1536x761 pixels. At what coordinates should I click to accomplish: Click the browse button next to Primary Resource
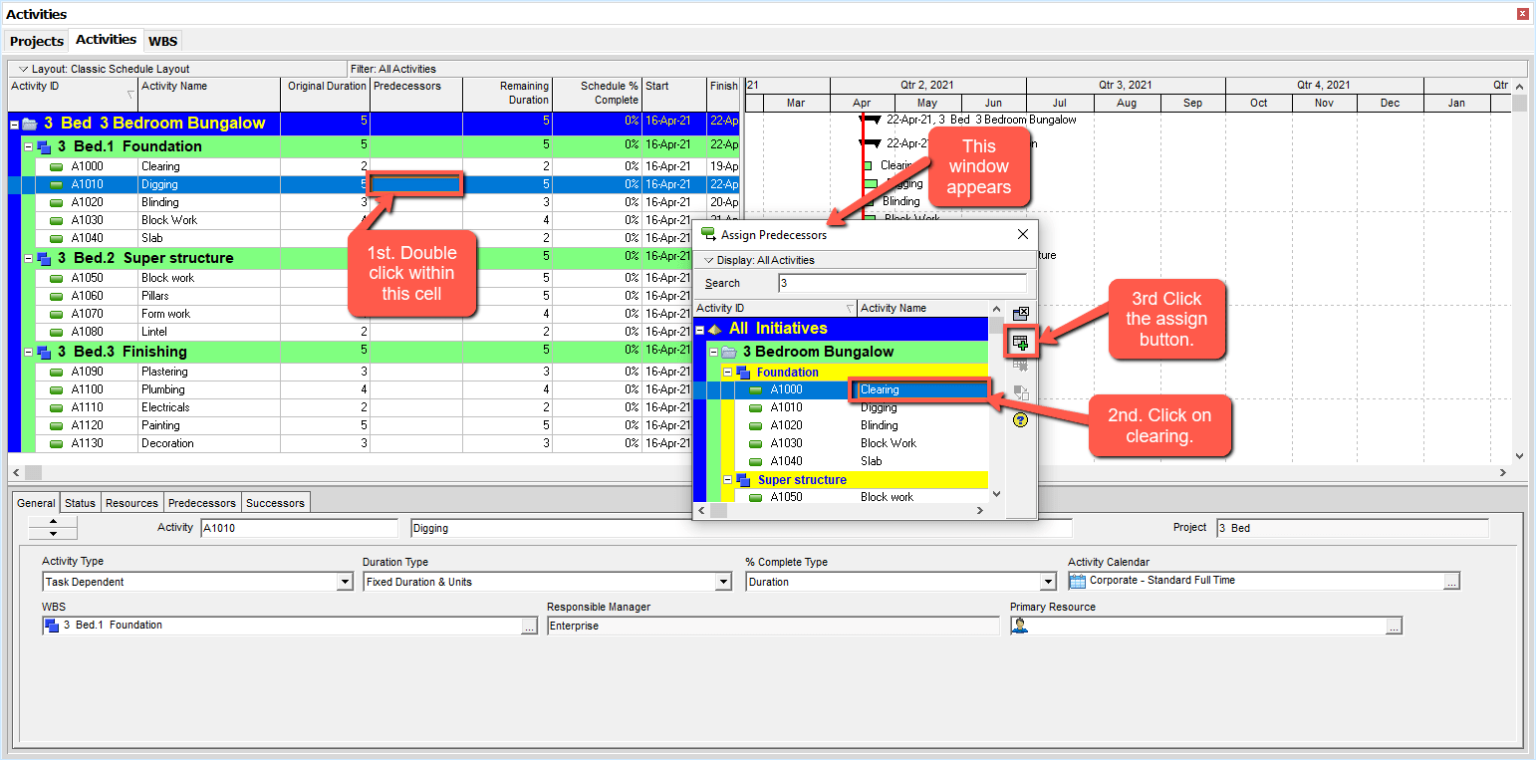pos(1394,625)
